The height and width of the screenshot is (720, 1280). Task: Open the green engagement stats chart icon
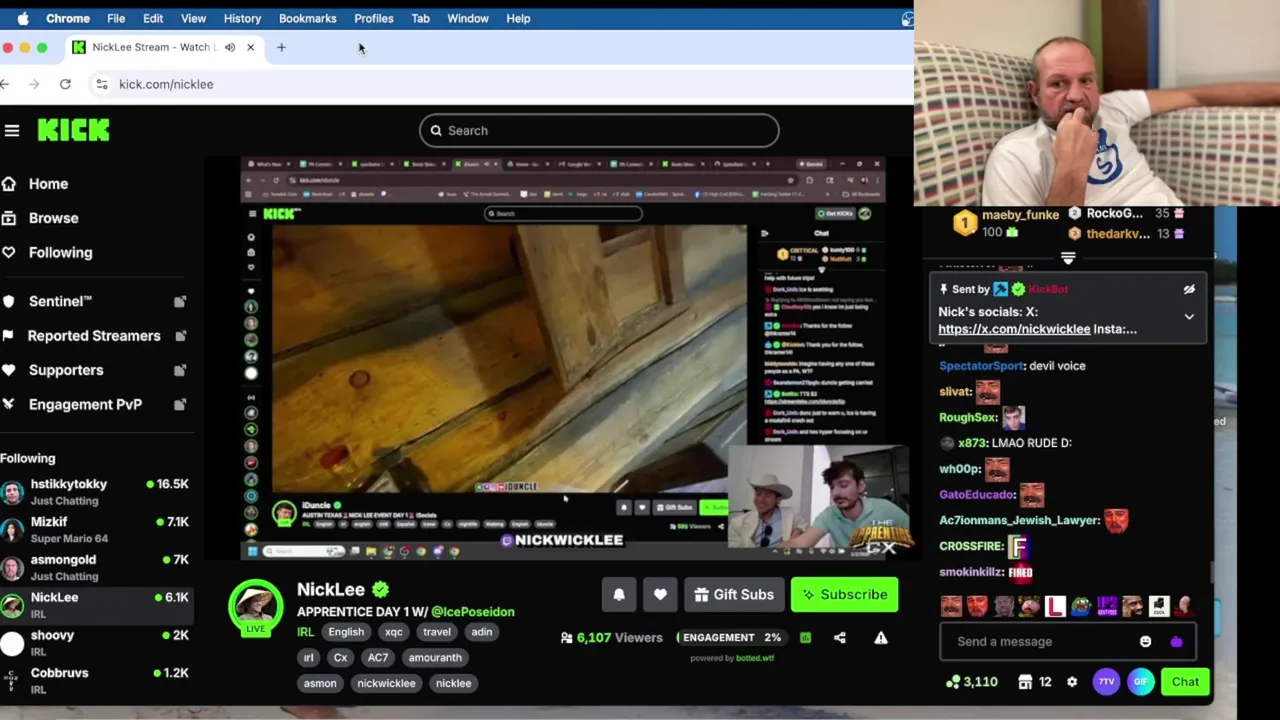806,637
